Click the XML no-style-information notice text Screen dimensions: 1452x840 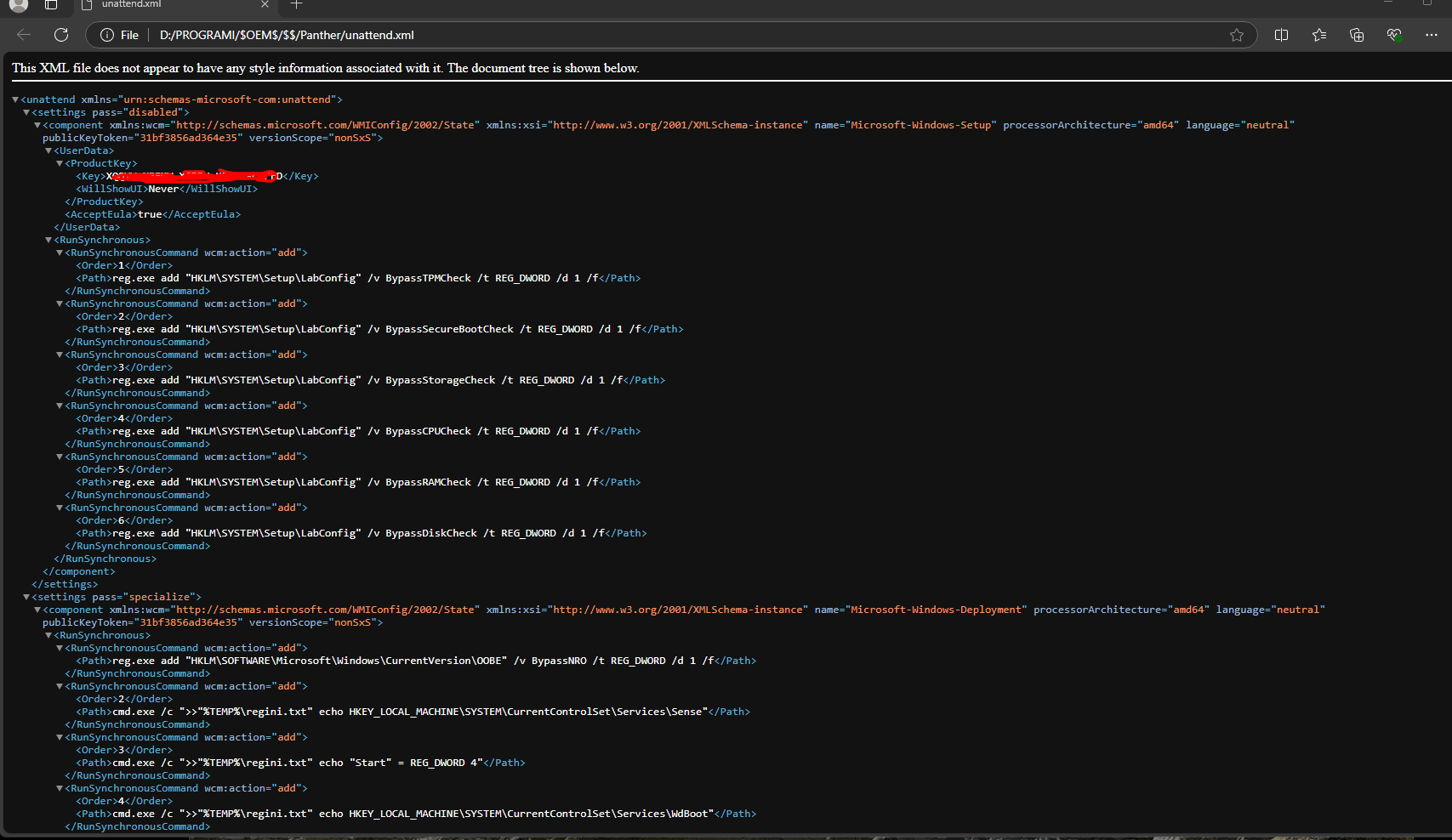tap(326, 68)
